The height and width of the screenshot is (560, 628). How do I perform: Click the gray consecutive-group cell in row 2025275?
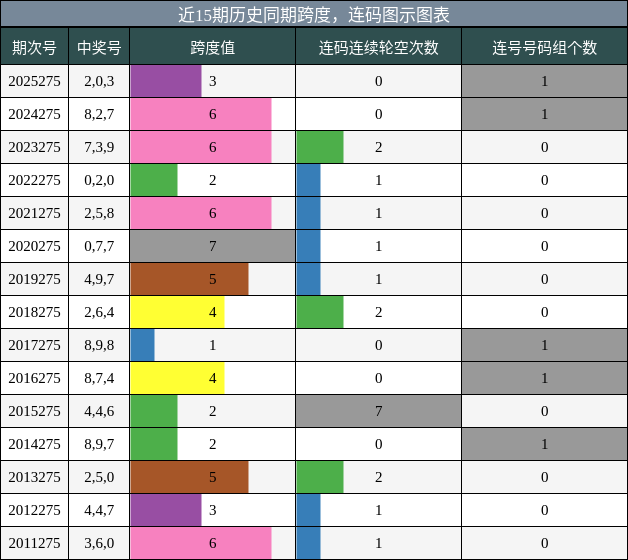(x=545, y=81)
